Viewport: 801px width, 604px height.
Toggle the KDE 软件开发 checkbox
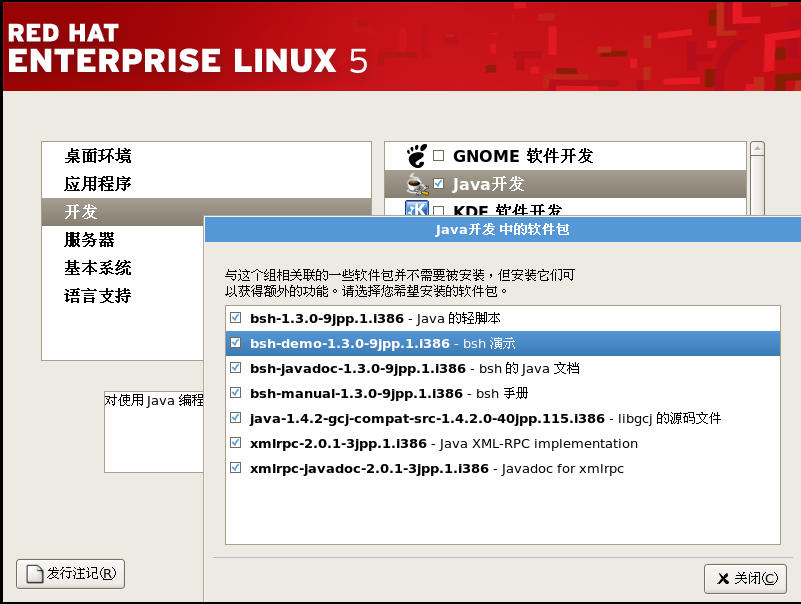(438, 211)
